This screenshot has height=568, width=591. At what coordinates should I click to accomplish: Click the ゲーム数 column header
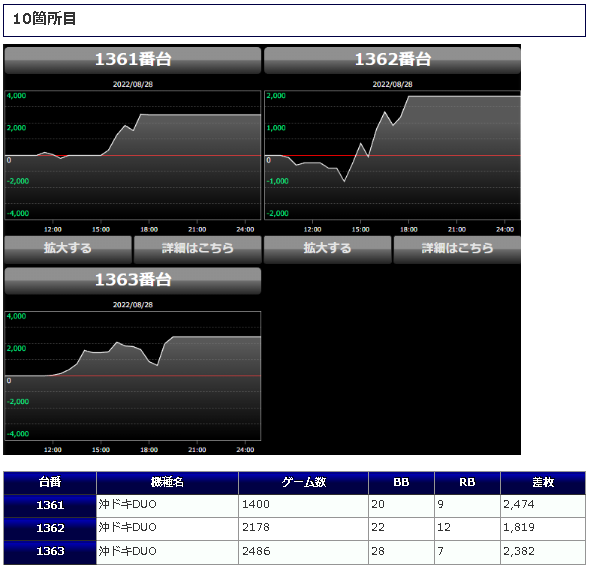pyautogui.click(x=303, y=483)
